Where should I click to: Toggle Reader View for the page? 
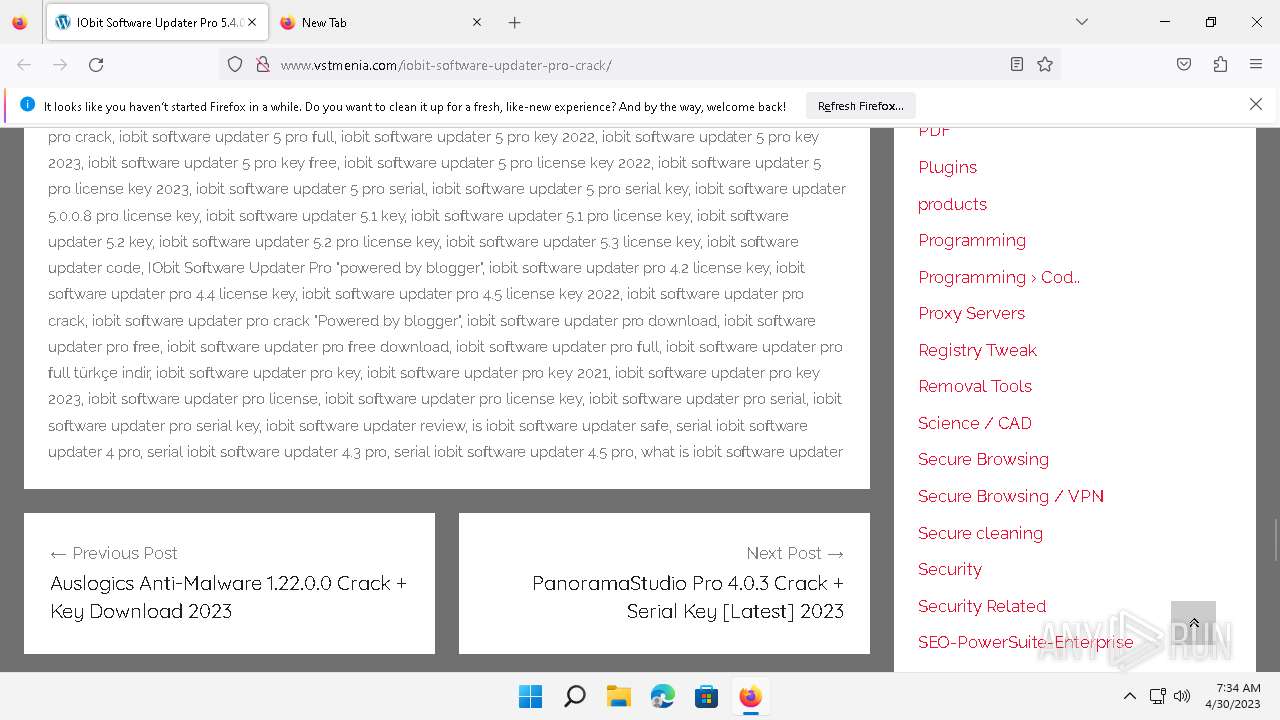[x=1017, y=64]
